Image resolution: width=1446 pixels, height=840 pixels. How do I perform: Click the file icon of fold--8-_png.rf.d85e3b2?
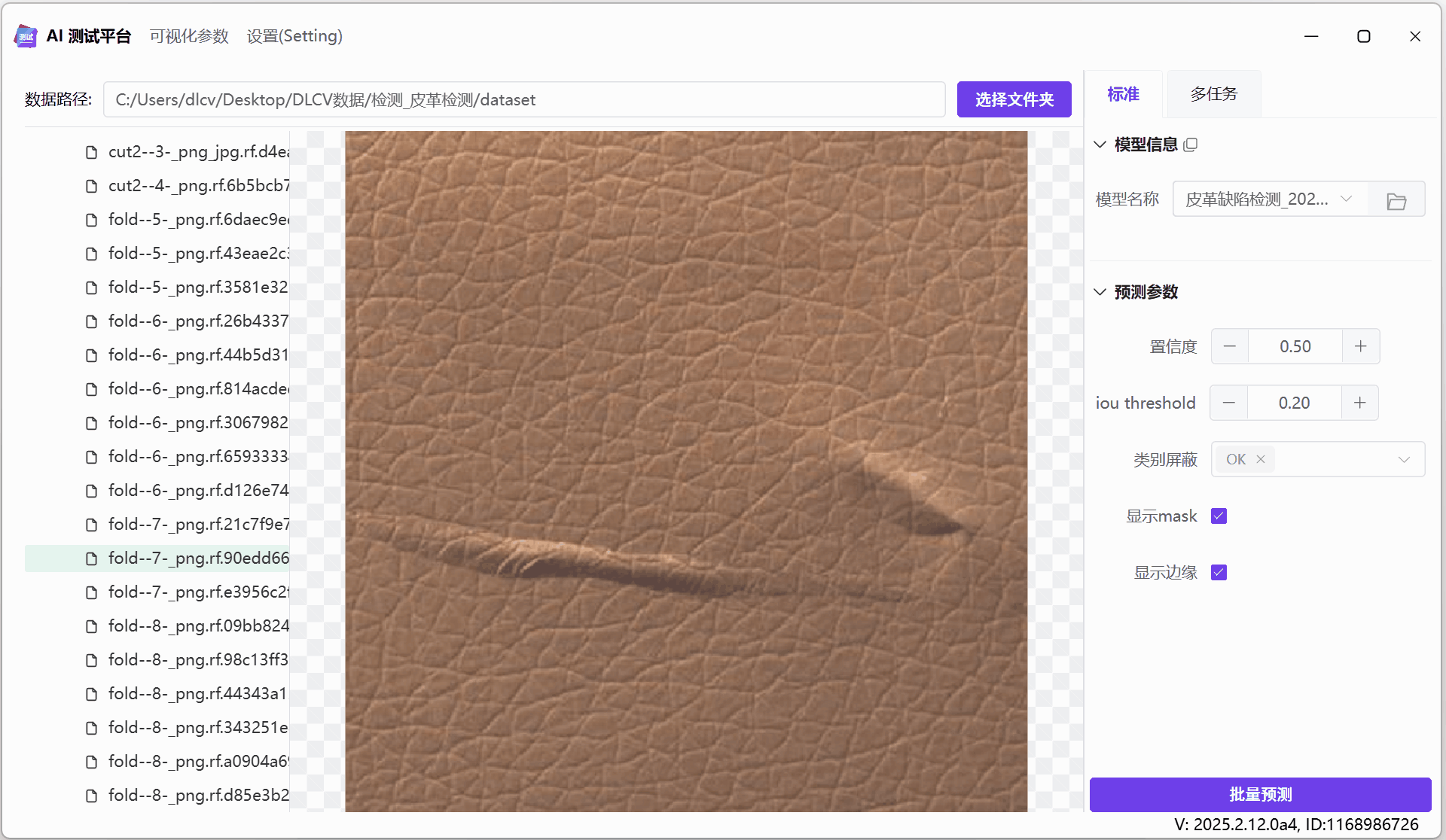pyautogui.click(x=92, y=796)
